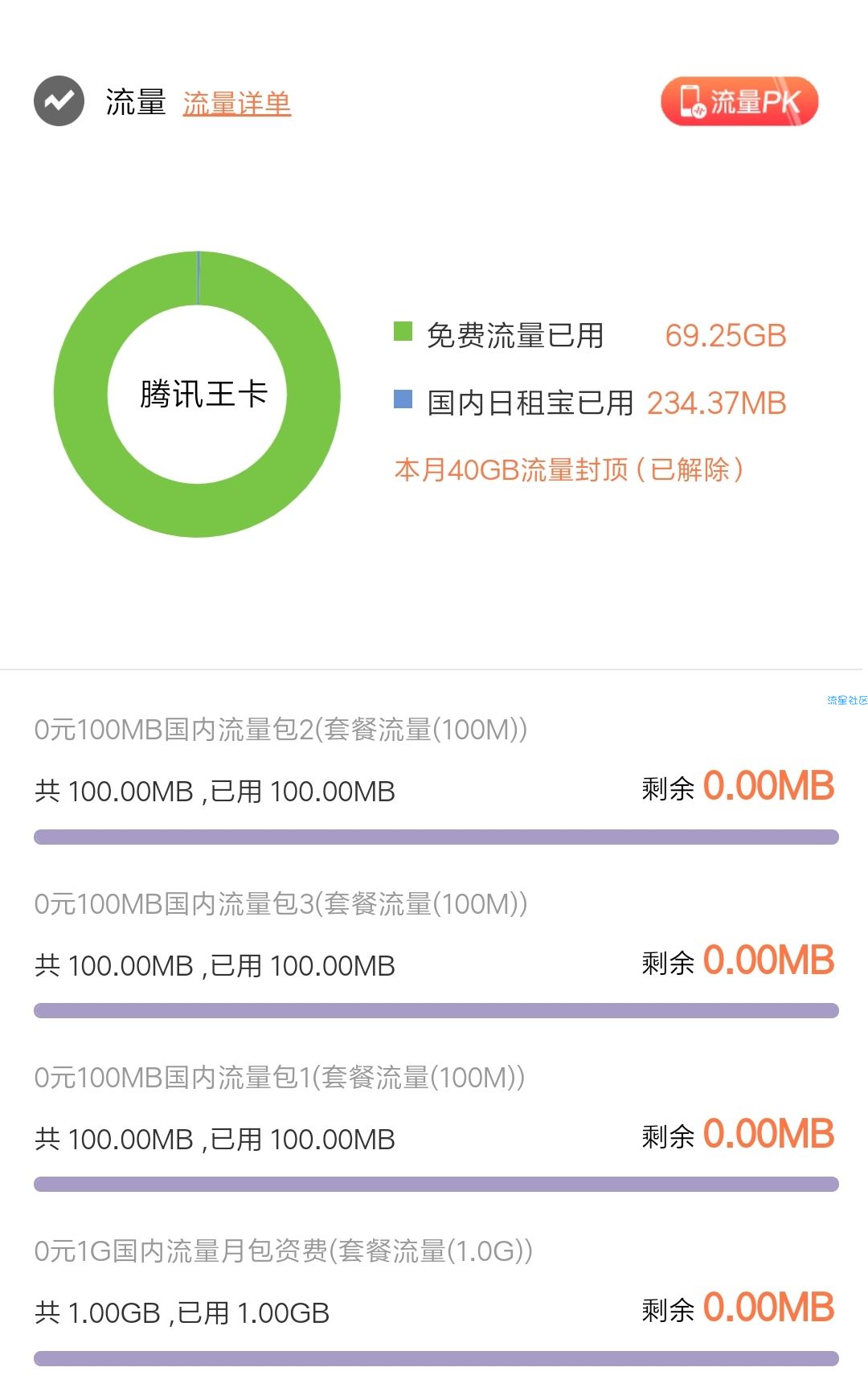The height and width of the screenshot is (1400, 868).
Task: Select the 0元100MB国内流量包2 package title
Action: tap(280, 730)
